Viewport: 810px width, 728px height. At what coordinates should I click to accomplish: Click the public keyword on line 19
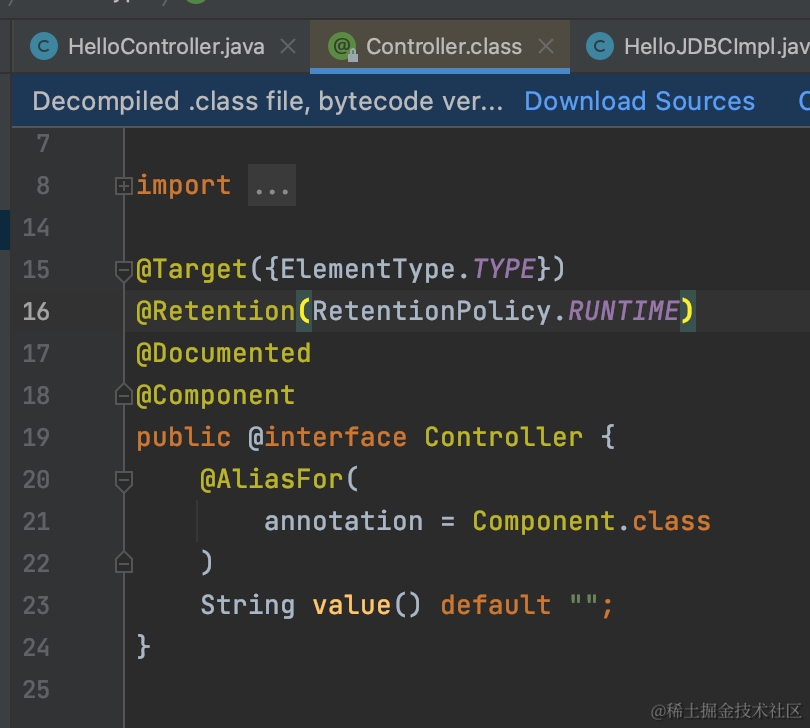tap(183, 438)
